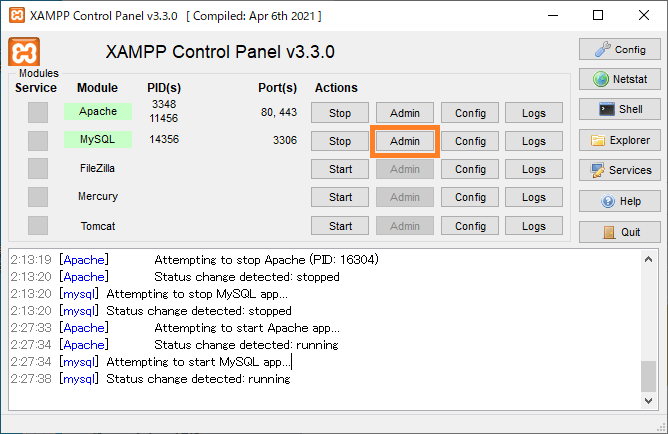Image resolution: width=668 pixels, height=434 pixels.
Task: Click the MySQL module label
Action: pos(98,139)
